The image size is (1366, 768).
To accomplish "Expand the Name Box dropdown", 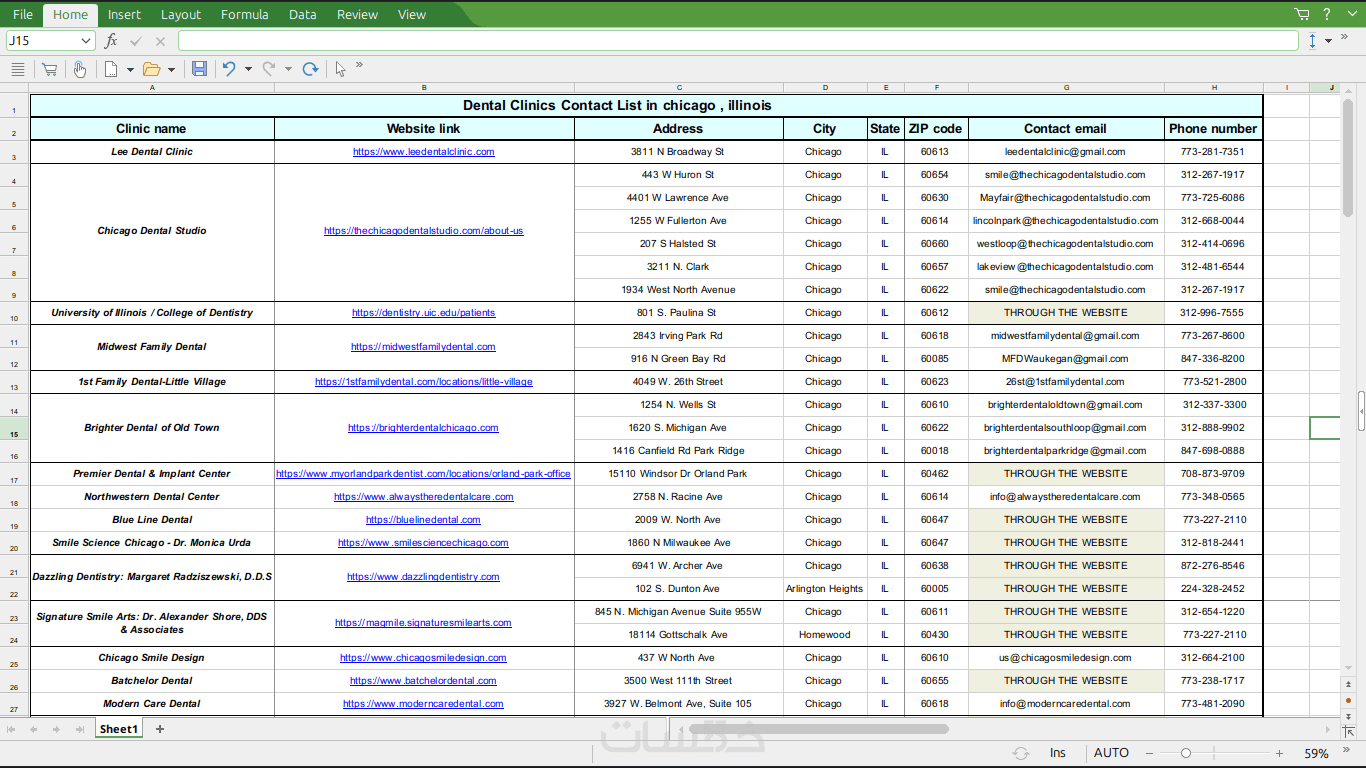I will click(85, 41).
